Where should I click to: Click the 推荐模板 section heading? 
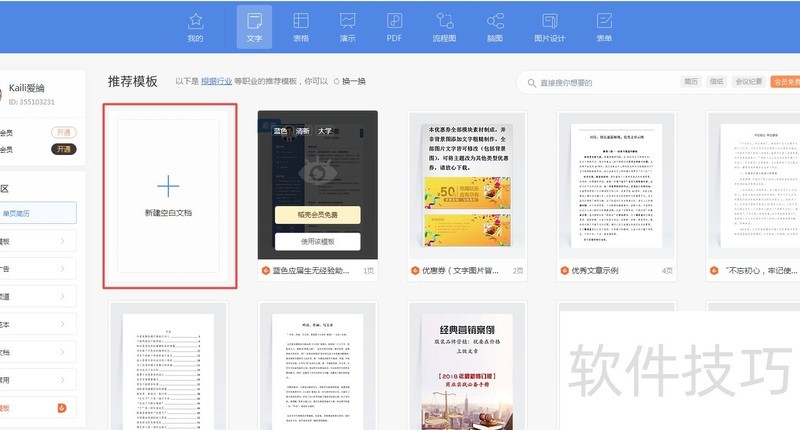coord(133,81)
